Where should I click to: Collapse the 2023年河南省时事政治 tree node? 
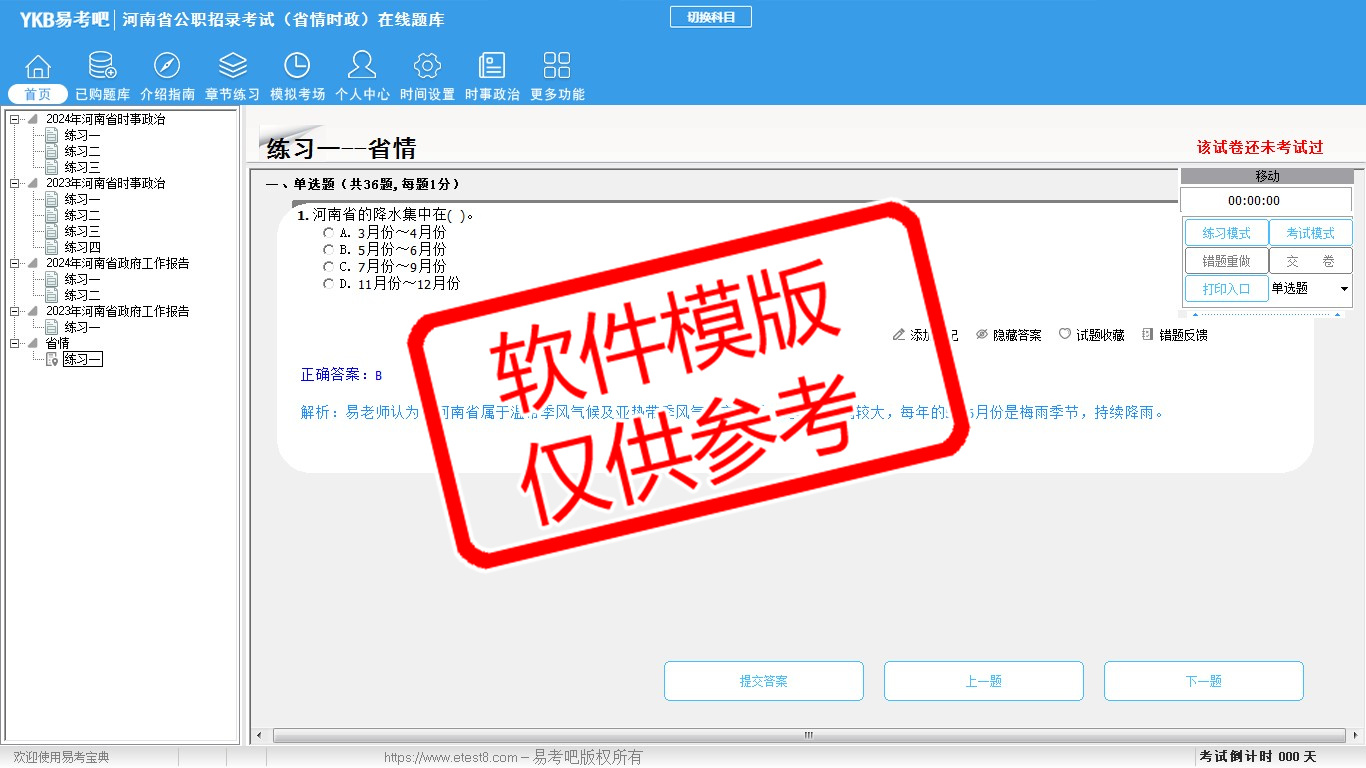click(15, 184)
